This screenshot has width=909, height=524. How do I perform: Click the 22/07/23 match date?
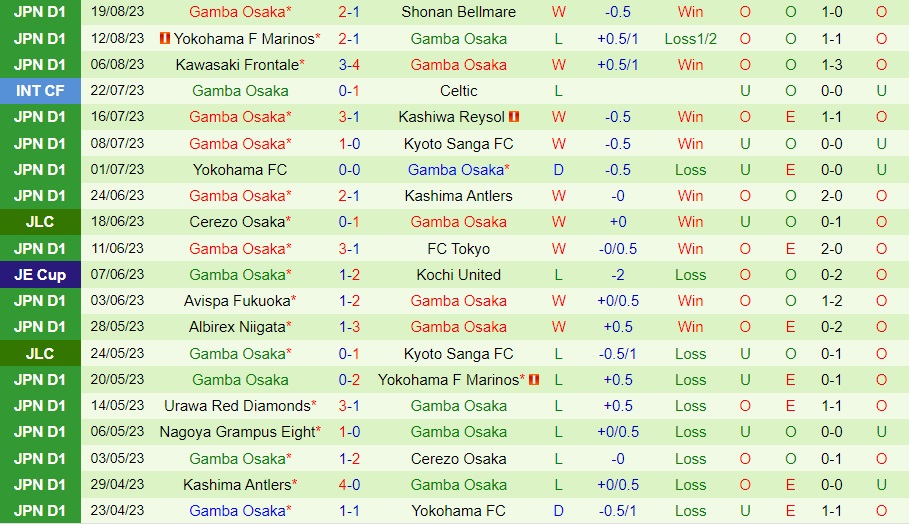click(118, 91)
